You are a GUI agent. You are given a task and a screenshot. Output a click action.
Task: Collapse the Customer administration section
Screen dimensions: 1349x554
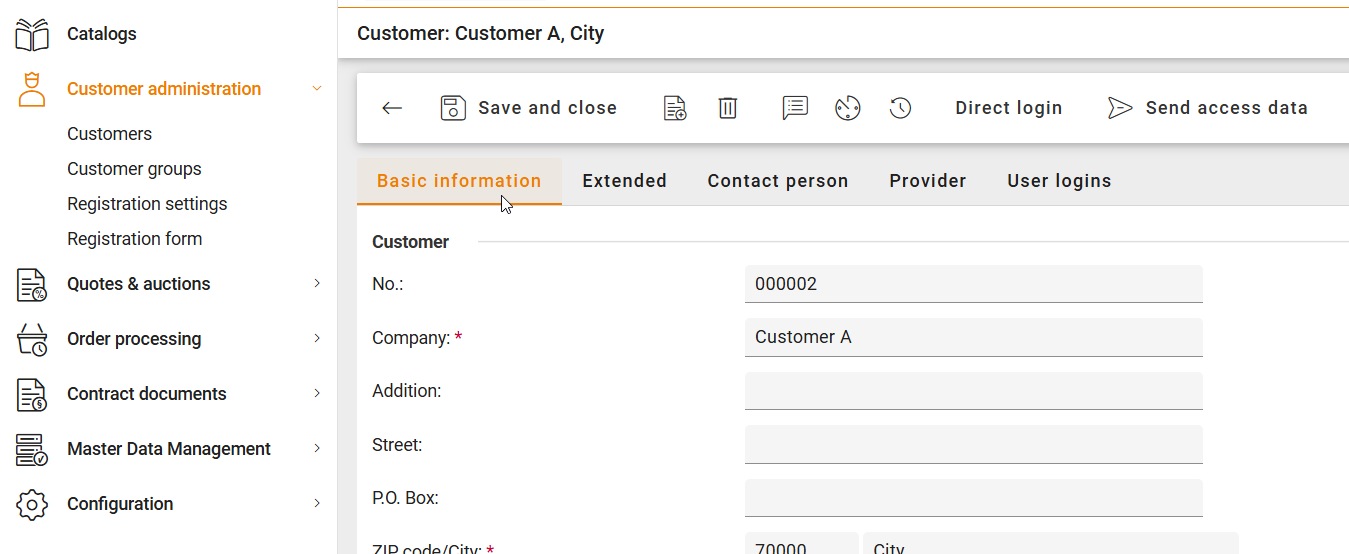click(317, 89)
